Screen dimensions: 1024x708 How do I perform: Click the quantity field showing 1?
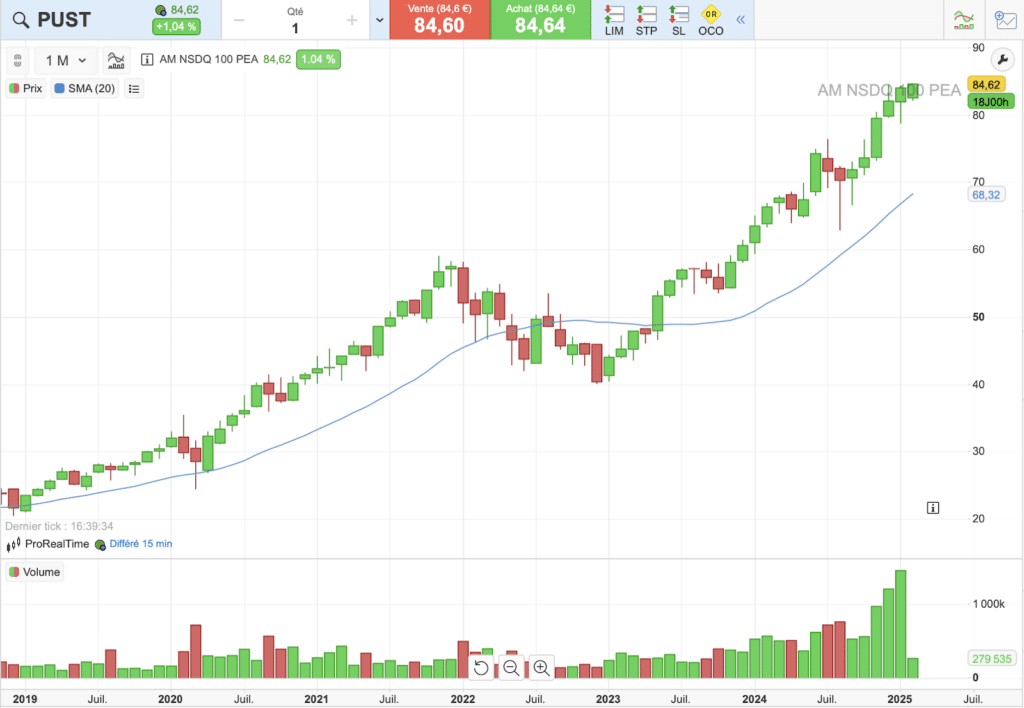click(295, 28)
